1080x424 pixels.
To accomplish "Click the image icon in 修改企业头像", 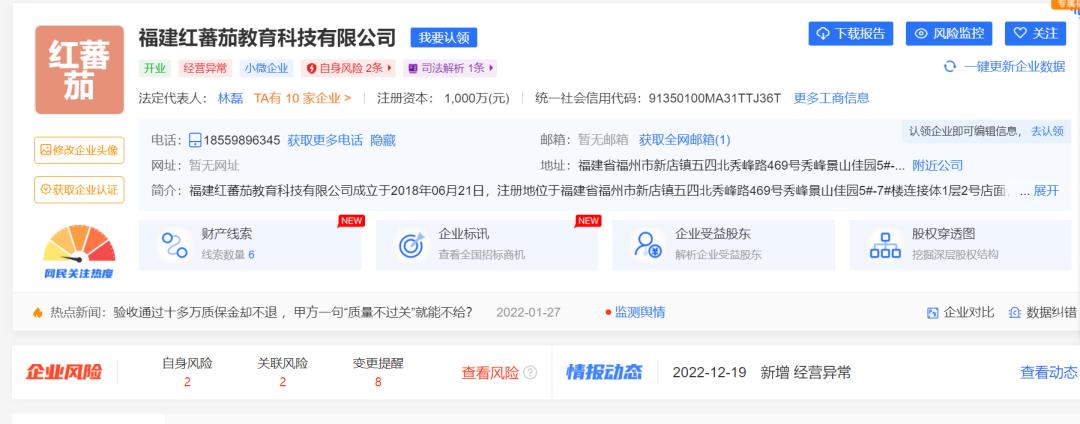I will 45,150.
